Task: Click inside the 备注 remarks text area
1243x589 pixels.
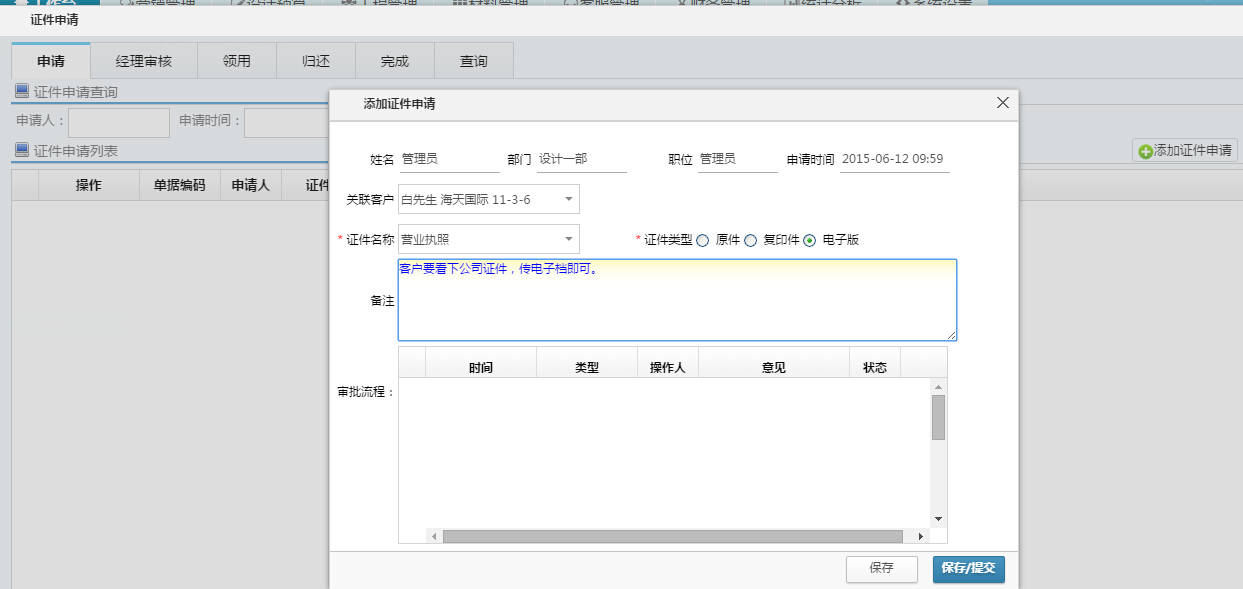Action: 677,300
